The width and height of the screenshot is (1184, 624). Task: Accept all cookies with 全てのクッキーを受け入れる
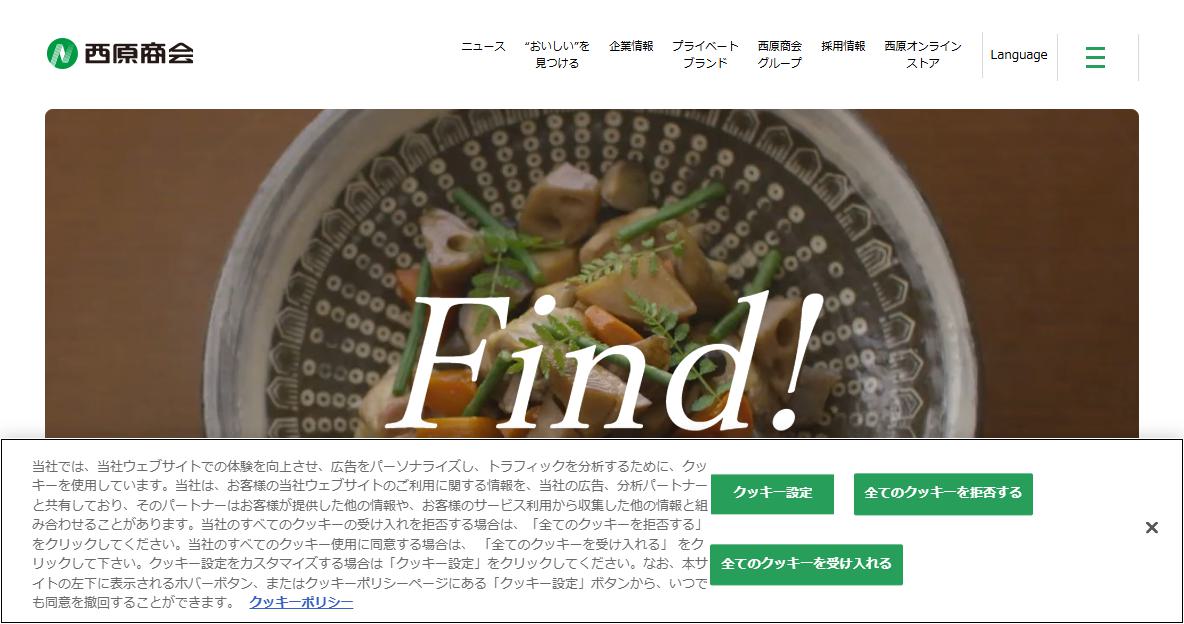[x=806, y=564]
